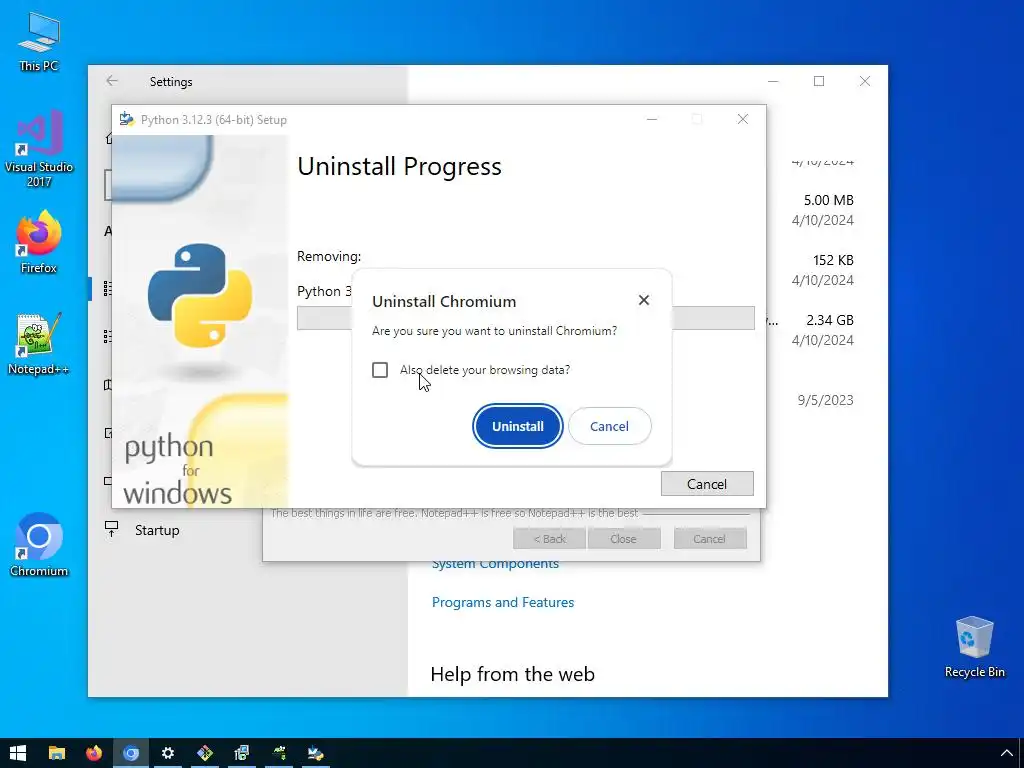Show hidden system tray icons
Screen dimensions: 1024x768
point(1006,754)
